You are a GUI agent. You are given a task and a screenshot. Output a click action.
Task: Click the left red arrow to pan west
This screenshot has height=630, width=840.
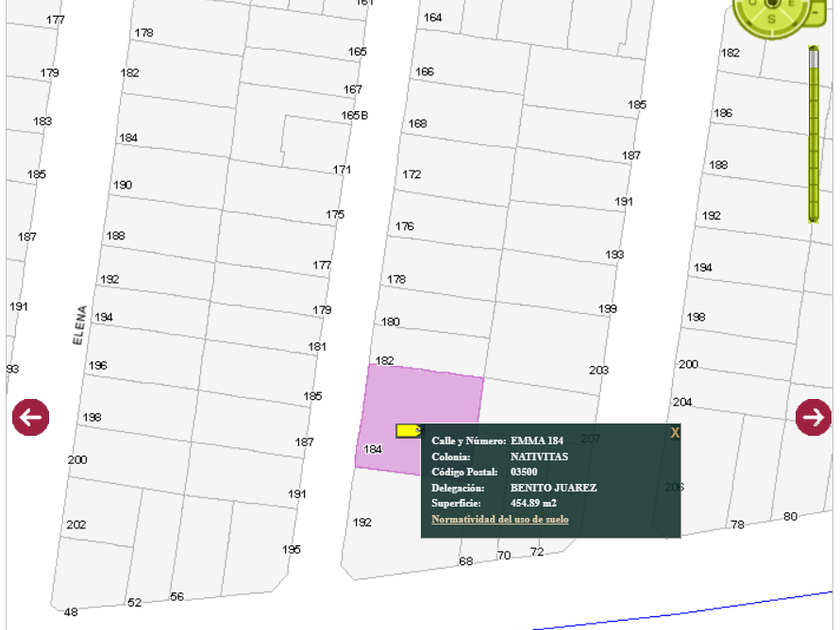30,417
